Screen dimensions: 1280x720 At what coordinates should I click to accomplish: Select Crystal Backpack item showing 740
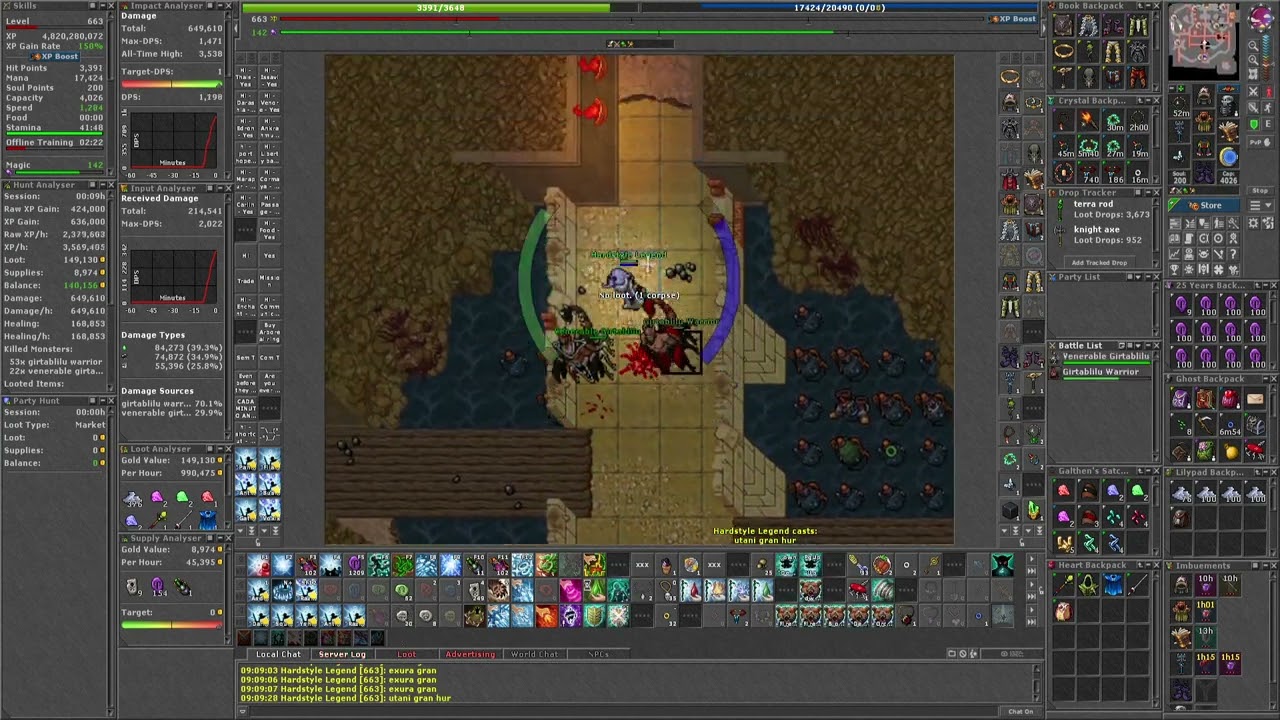pyautogui.click(x=1089, y=172)
